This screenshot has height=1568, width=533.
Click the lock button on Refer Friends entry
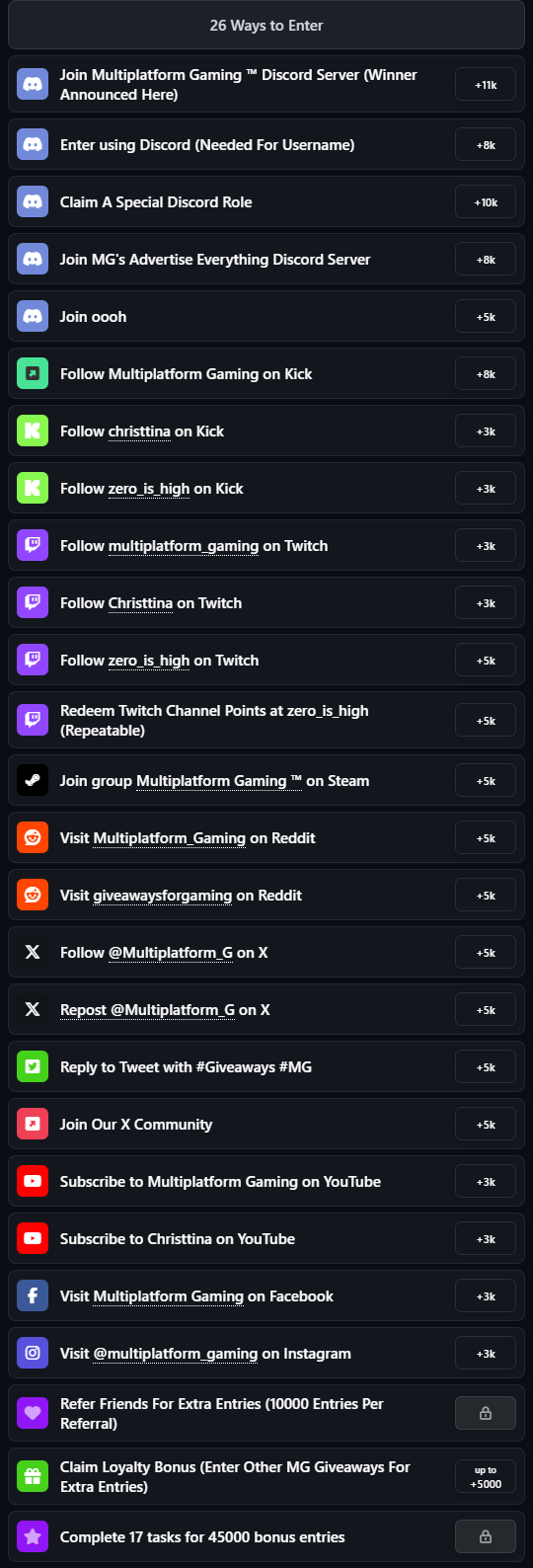click(486, 1414)
